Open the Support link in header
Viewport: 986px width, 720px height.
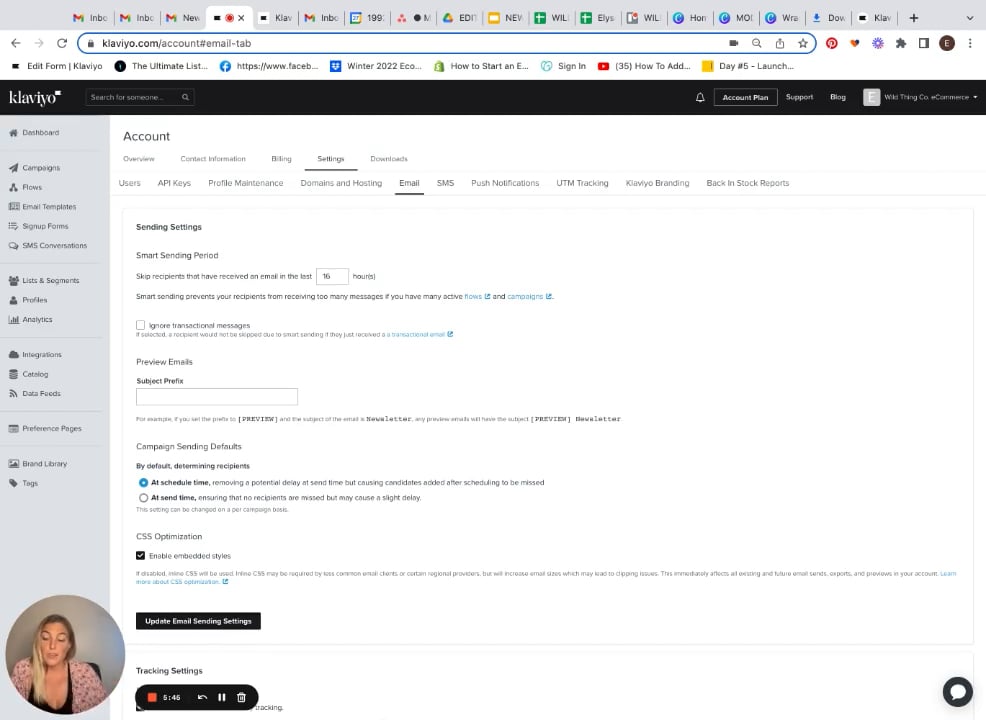point(799,97)
